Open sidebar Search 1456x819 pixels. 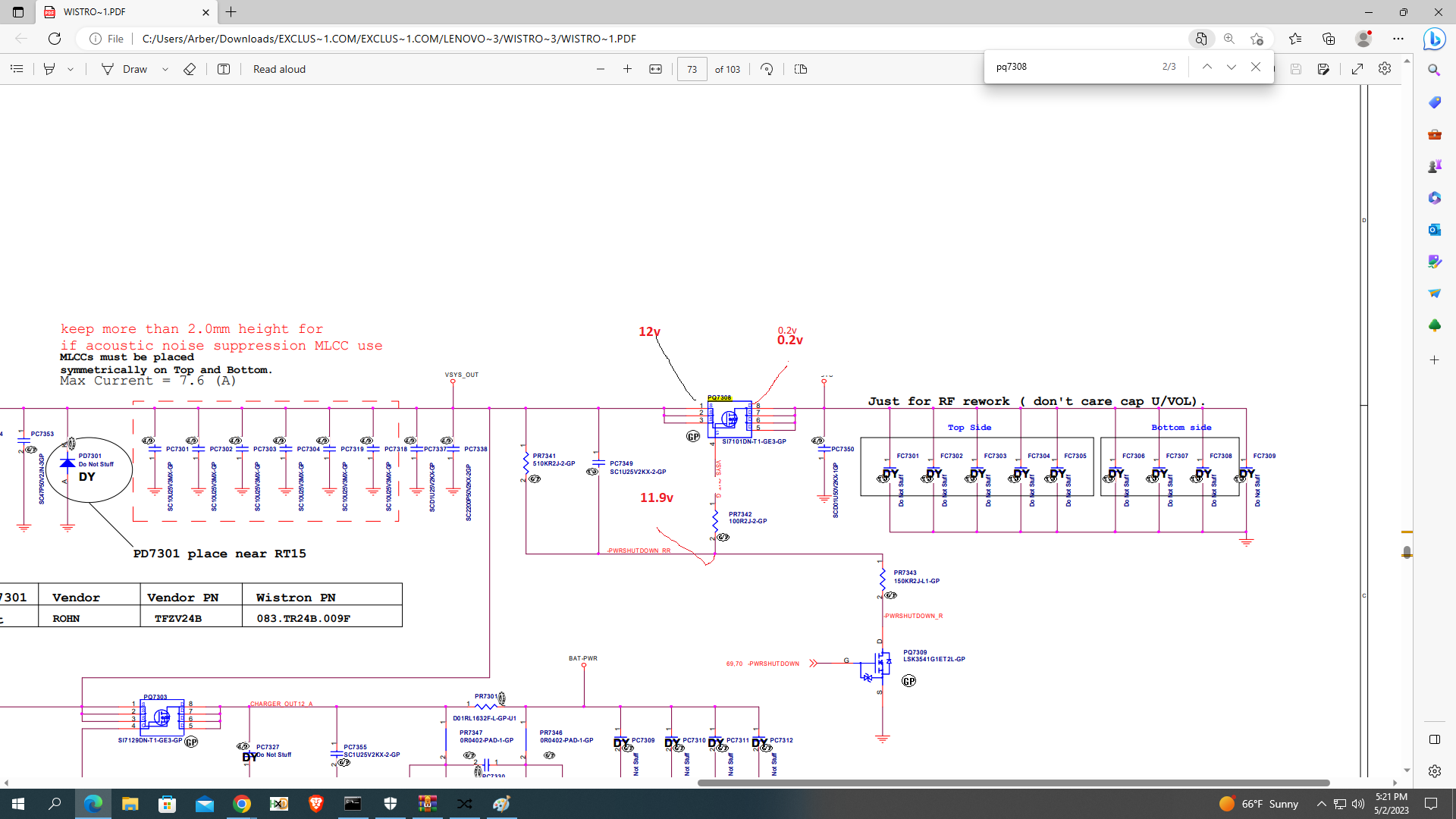tap(1434, 70)
